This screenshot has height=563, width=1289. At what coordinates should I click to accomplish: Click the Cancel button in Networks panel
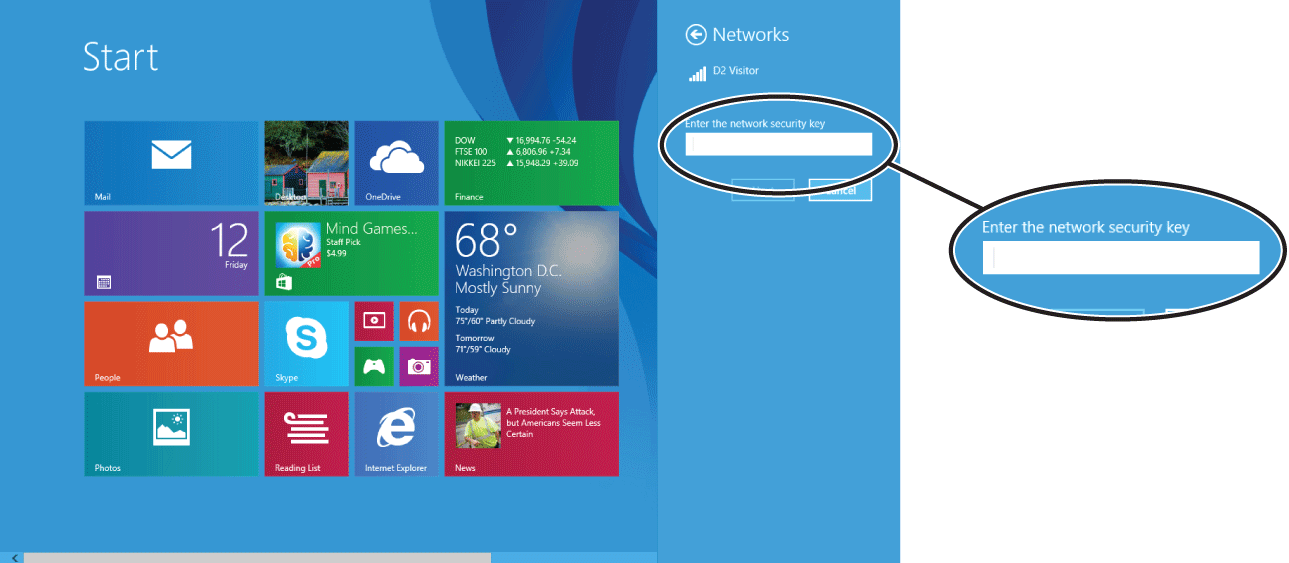point(840,189)
